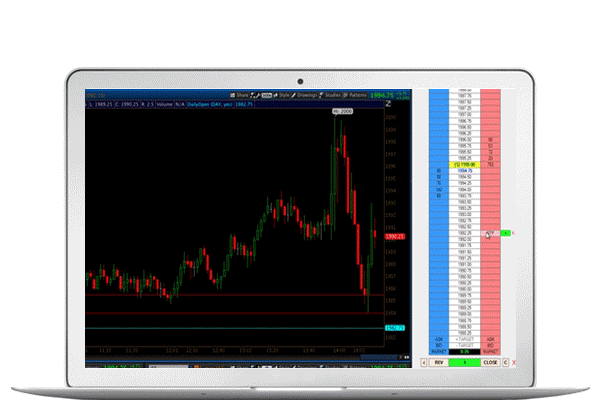Click the yellow highlighted price row in ladder

coord(465,164)
